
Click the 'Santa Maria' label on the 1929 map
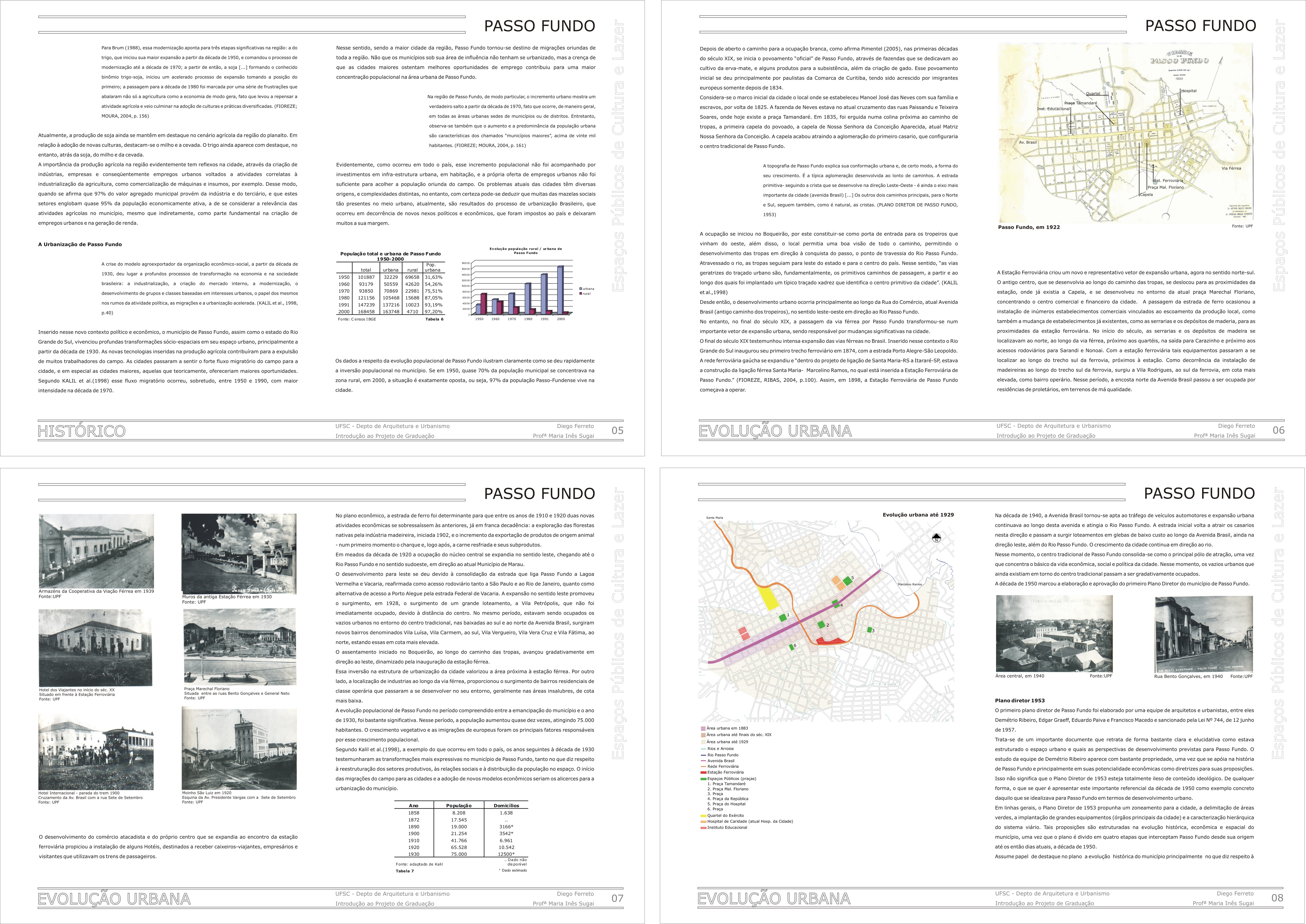pos(714,518)
